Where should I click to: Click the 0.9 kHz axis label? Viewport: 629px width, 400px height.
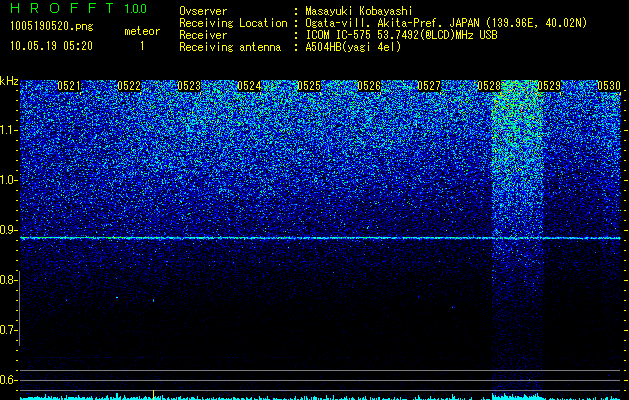tap(8, 230)
